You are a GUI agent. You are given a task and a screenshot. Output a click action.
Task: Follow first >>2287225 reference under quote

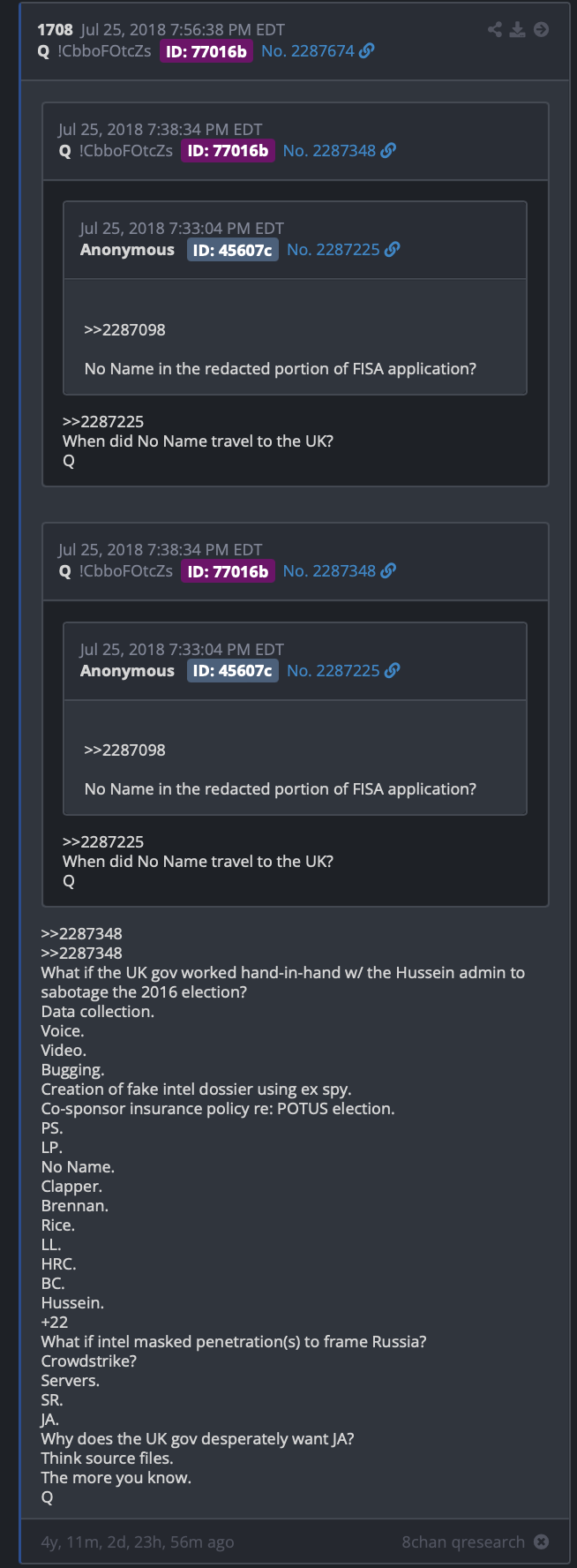103,422
